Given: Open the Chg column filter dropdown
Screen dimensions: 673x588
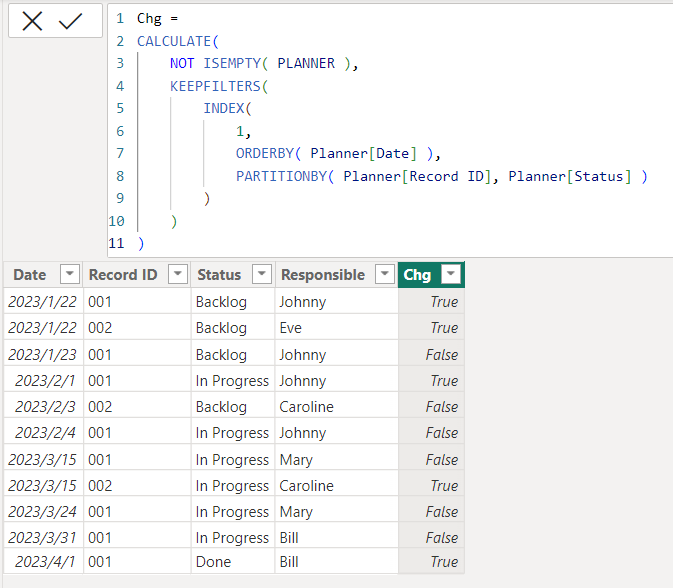Looking at the screenshot, I should pos(451,274).
